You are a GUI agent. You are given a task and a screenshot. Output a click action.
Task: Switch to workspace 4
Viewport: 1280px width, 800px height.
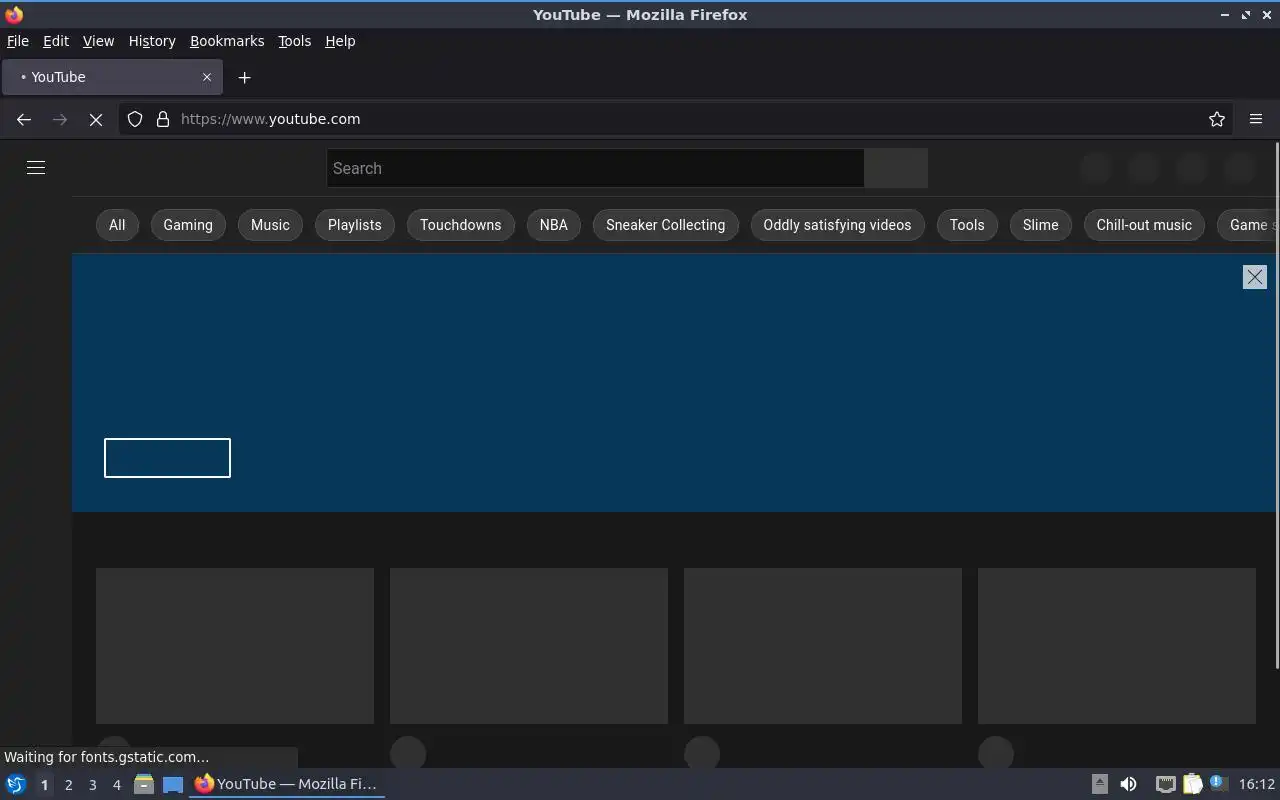[x=116, y=785]
